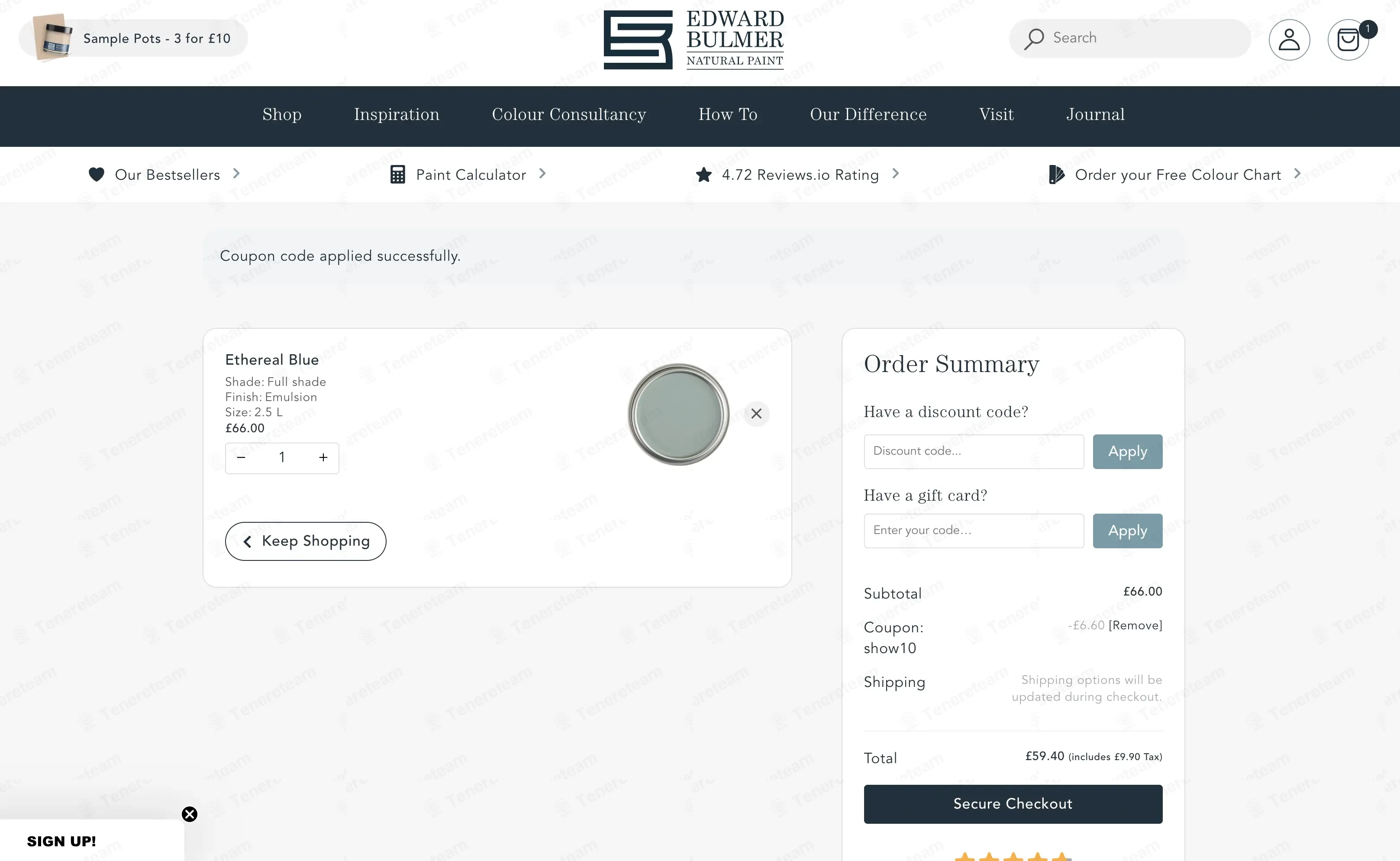
Task: Expand the Paint Calculator chevron
Action: coord(542,173)
